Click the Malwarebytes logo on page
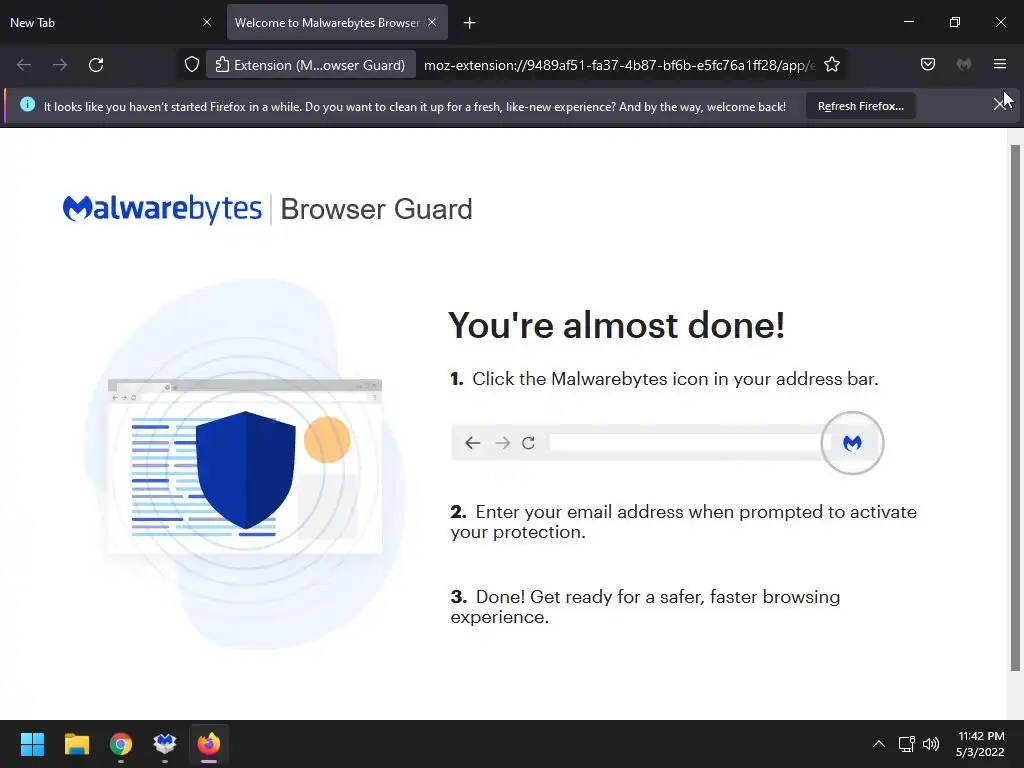 (x=162, y=209)
